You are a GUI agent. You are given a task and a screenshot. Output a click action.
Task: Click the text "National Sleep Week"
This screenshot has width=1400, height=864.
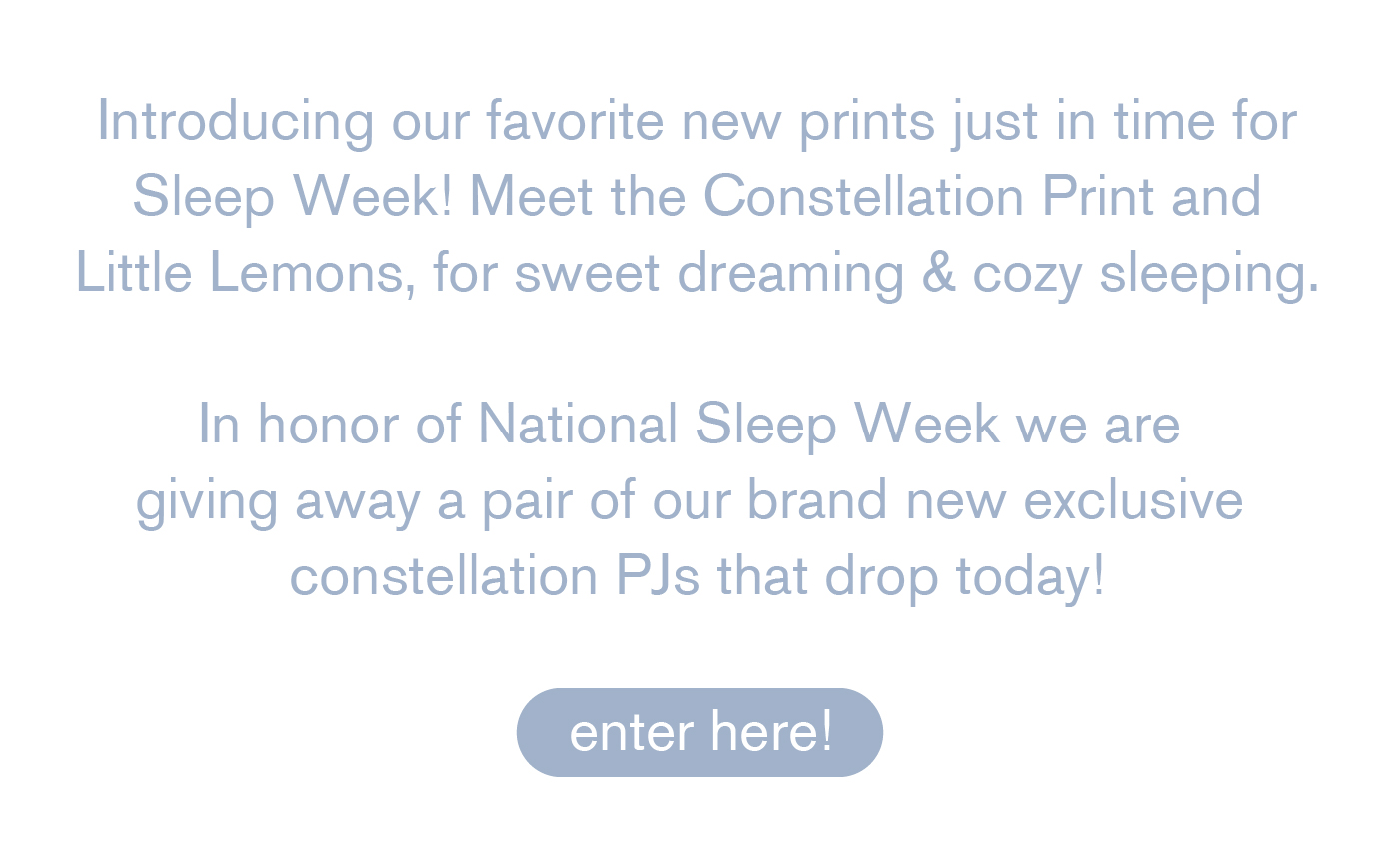point(738,425)
